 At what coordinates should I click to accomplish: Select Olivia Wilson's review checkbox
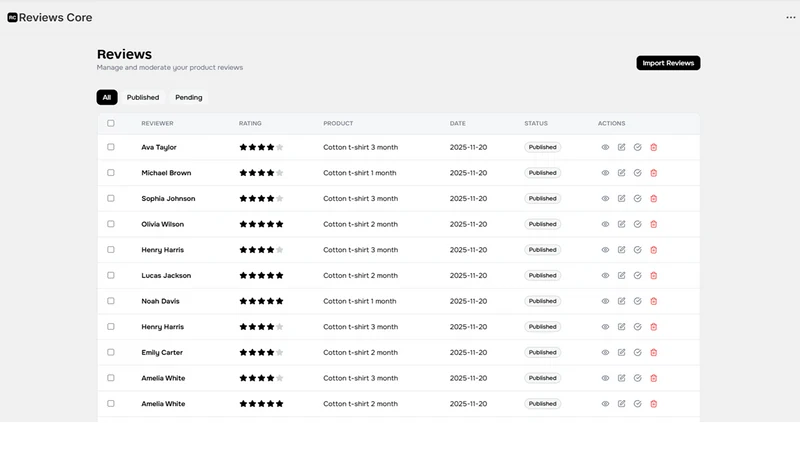[x=111, y=224]
